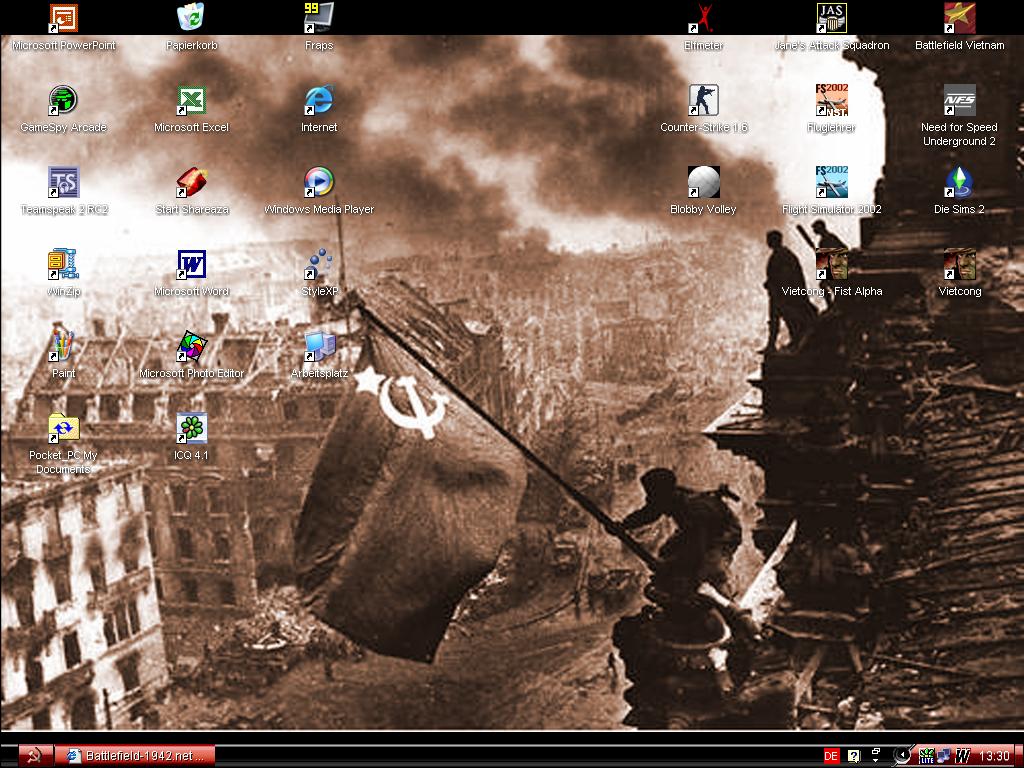Select the Microsoft Excel desktop icon

point(191,100)
